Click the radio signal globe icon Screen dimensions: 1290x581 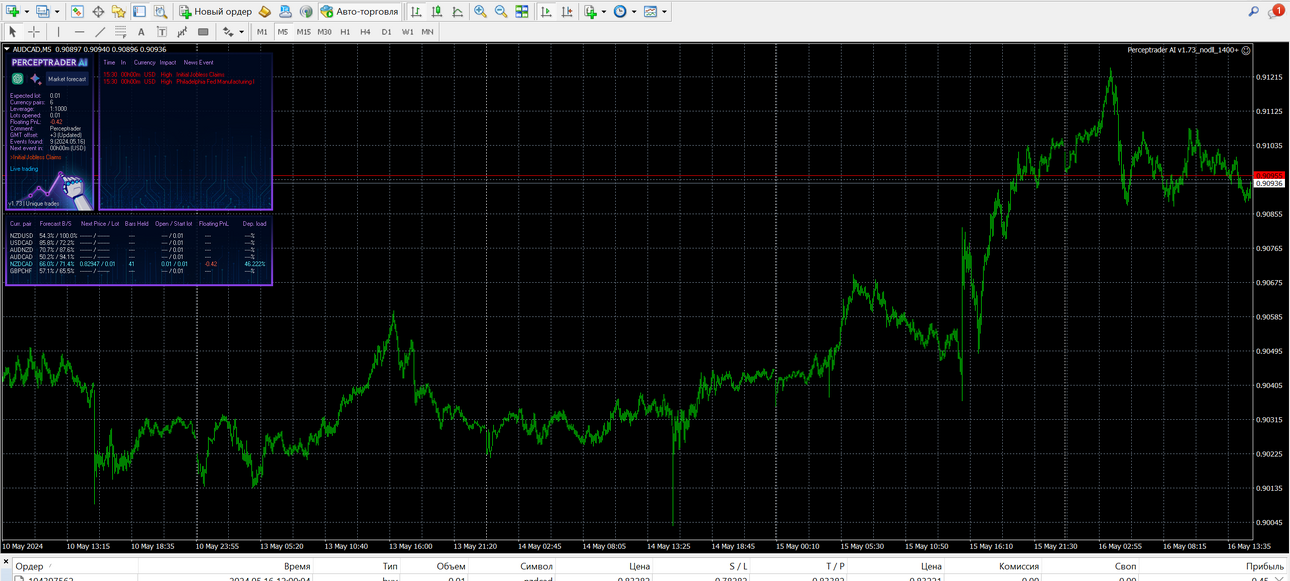(306, 12)
